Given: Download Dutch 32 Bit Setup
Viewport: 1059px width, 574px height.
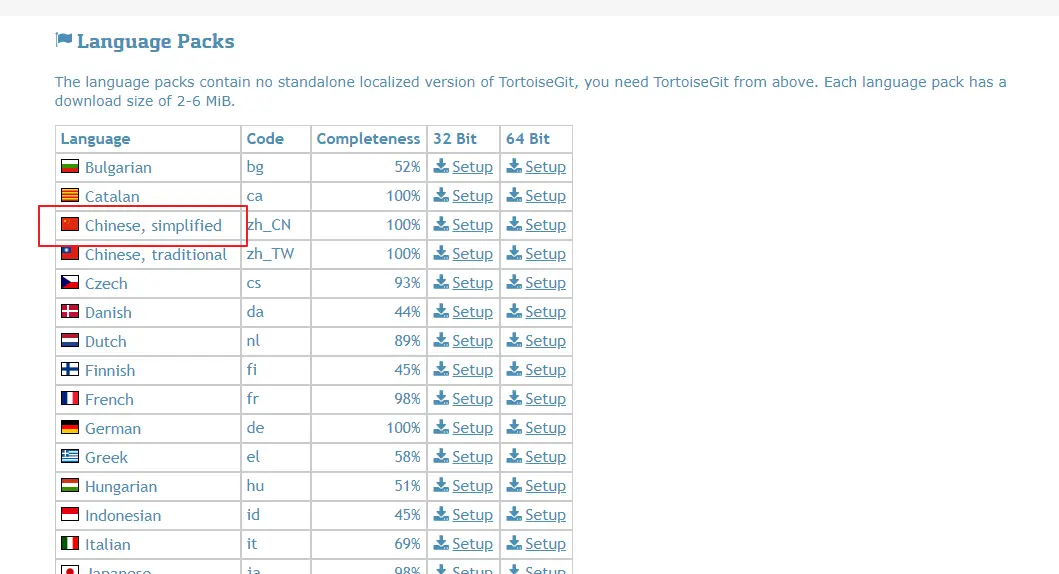Looking at the screenshot, I should pyautogui.click(x=463, y=341).
